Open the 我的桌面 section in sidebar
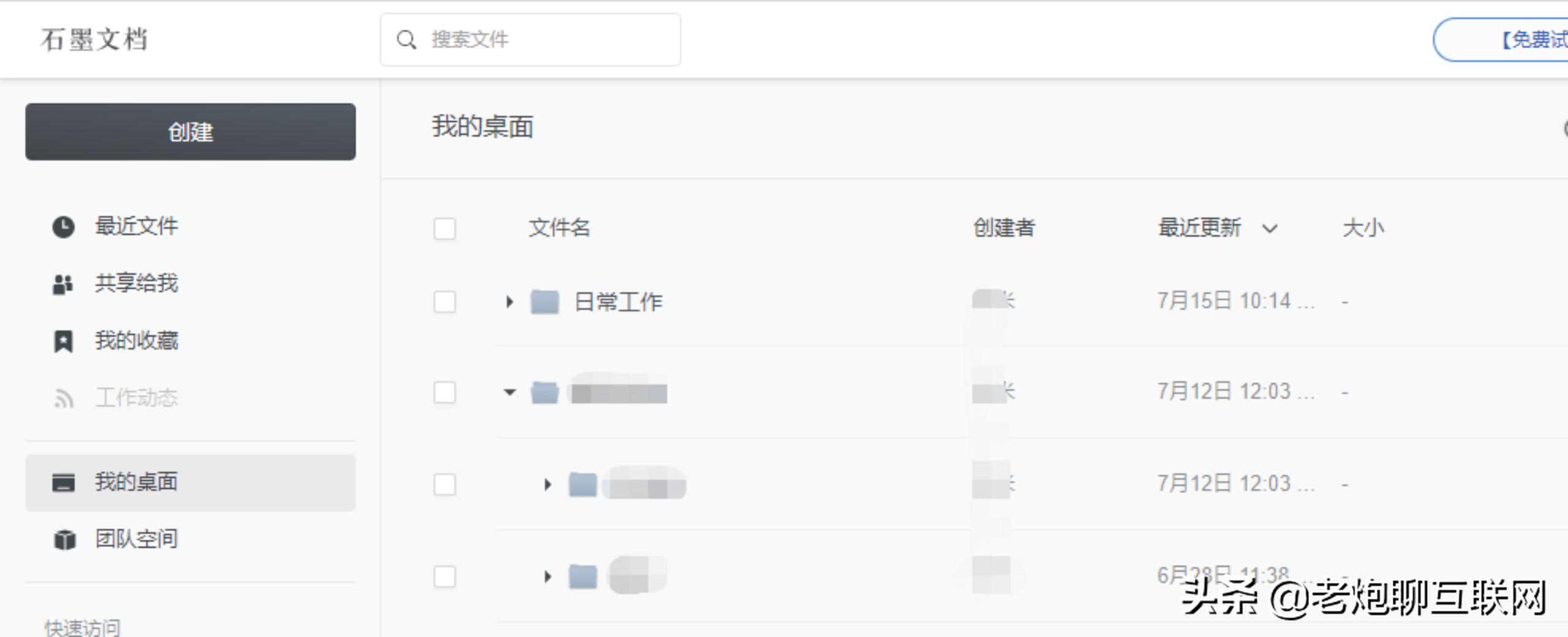 coord(136,482)
